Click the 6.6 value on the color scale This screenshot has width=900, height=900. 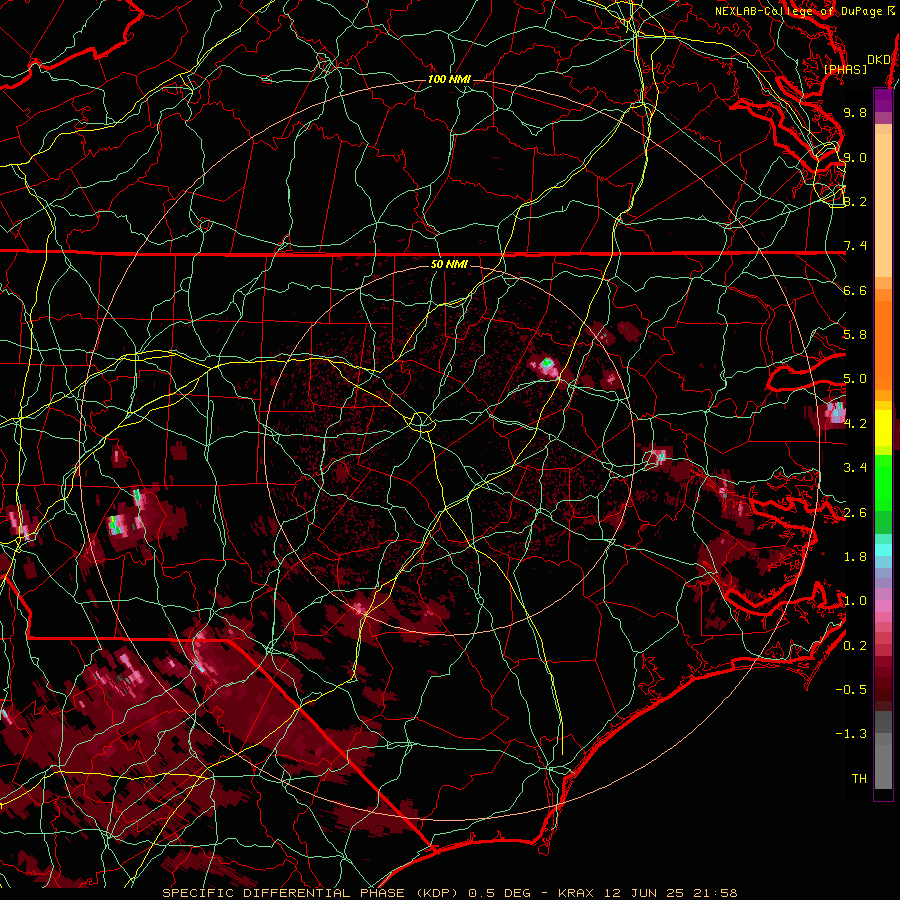point(855,290)
